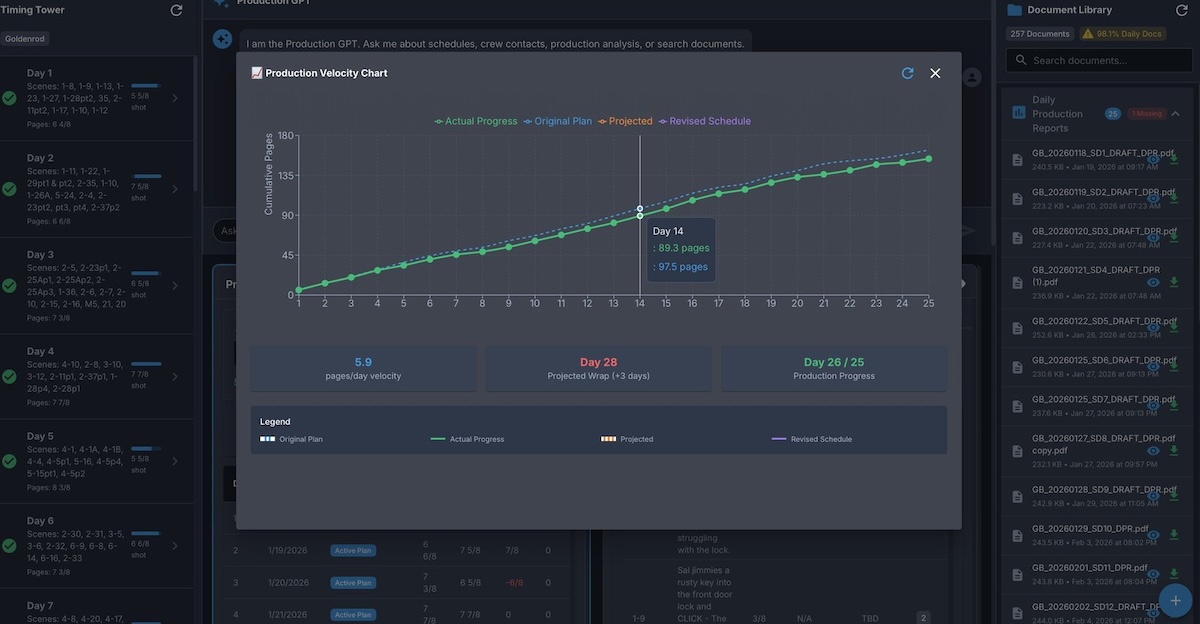Click the Daily Production Reports chart icon

(1019, 113)
